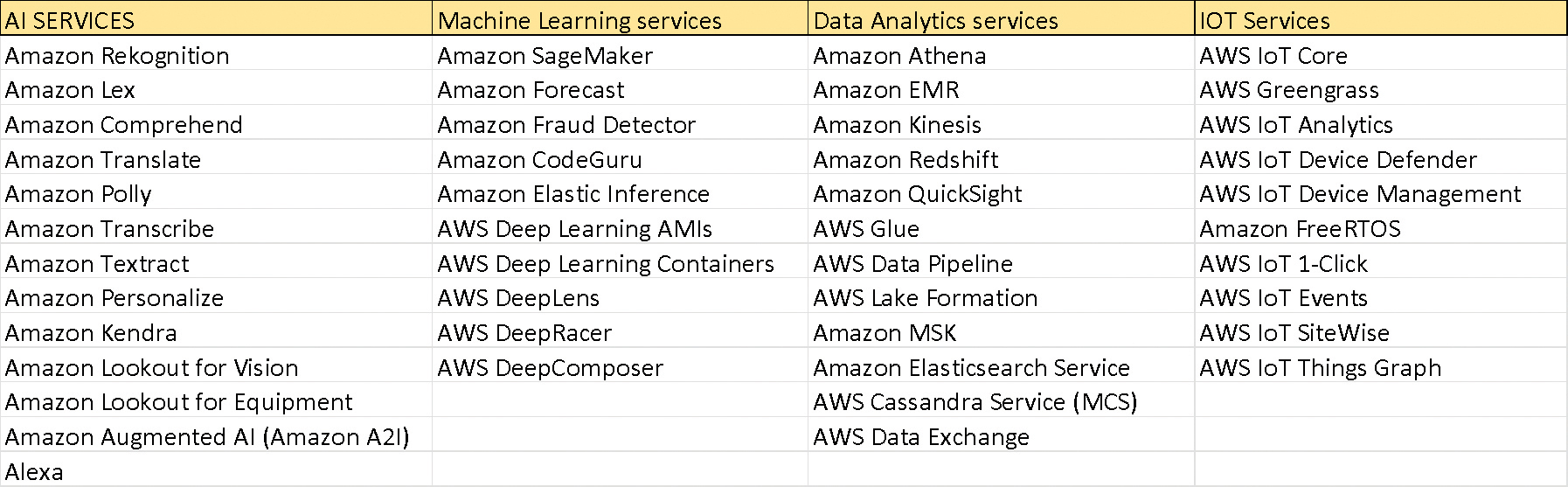Select the Amazon Augmented AI cell
Image resolution: width=1568 pixels, height=487 pixels.
207,437
